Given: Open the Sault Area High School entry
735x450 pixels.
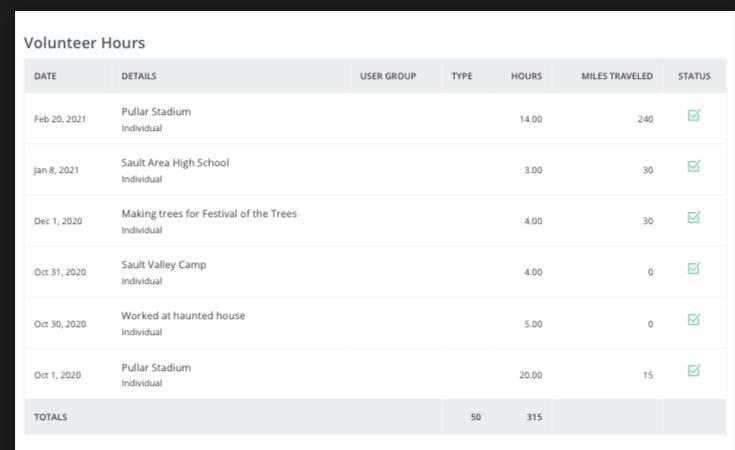Looking at the screenshot, I should pos(175,163).
